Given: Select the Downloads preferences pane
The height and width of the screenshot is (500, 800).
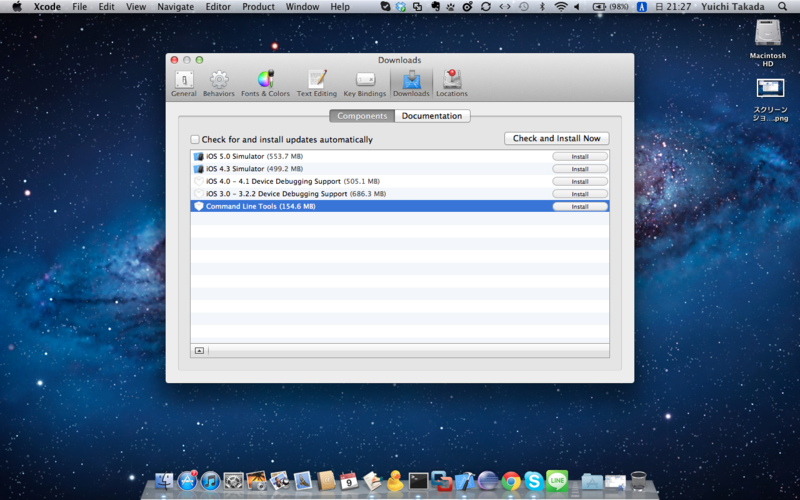Looking at the screenshot, I should click(x=411, y=84).
